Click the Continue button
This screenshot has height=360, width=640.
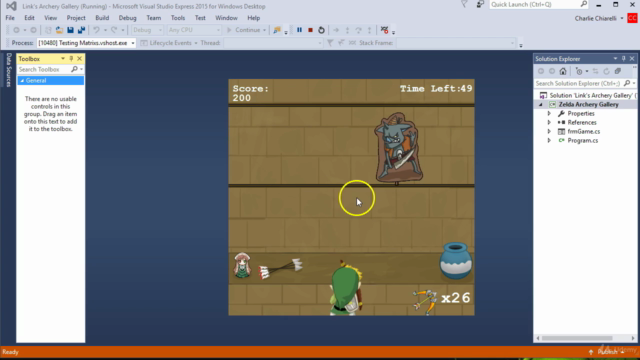(x=244, y=30)
